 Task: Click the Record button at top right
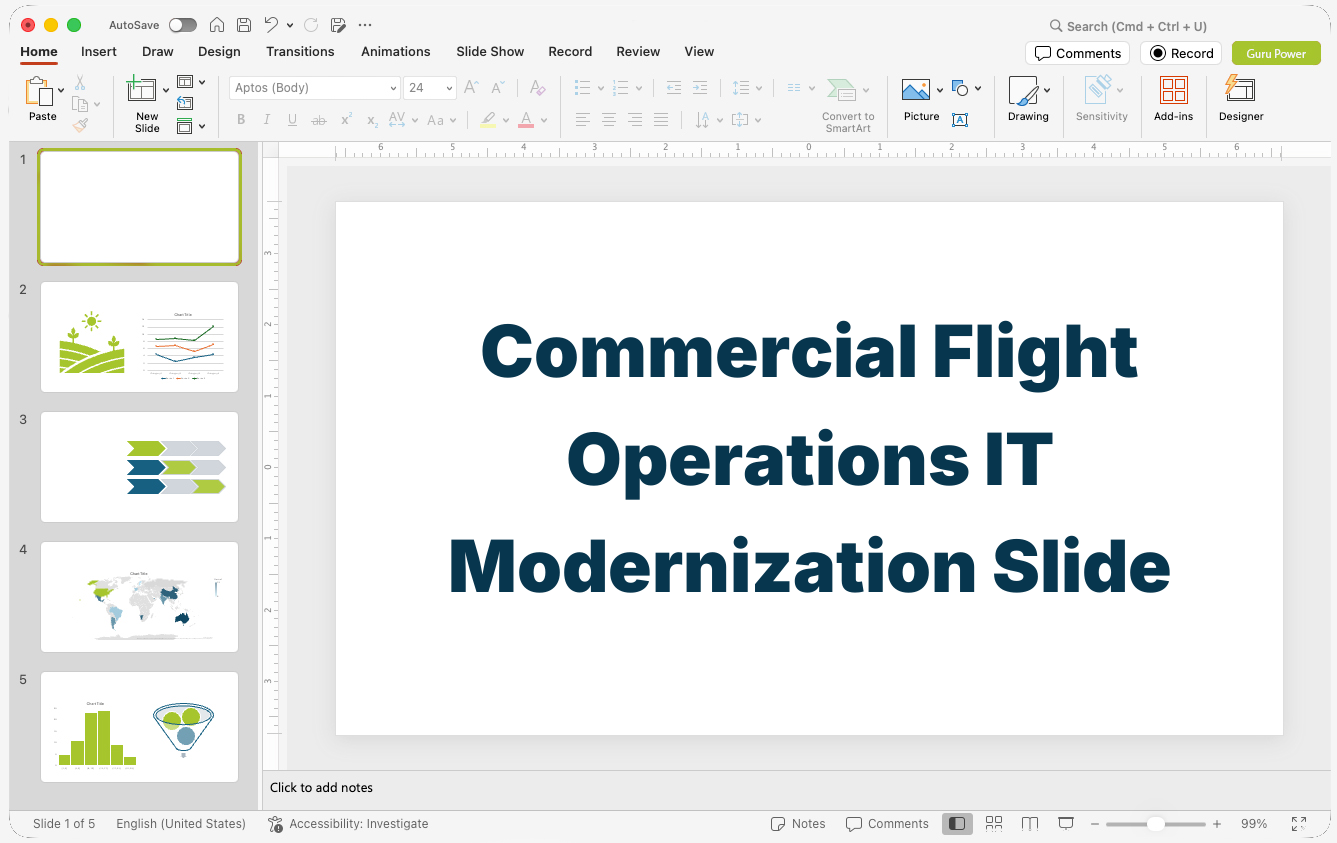[1181, 53]
